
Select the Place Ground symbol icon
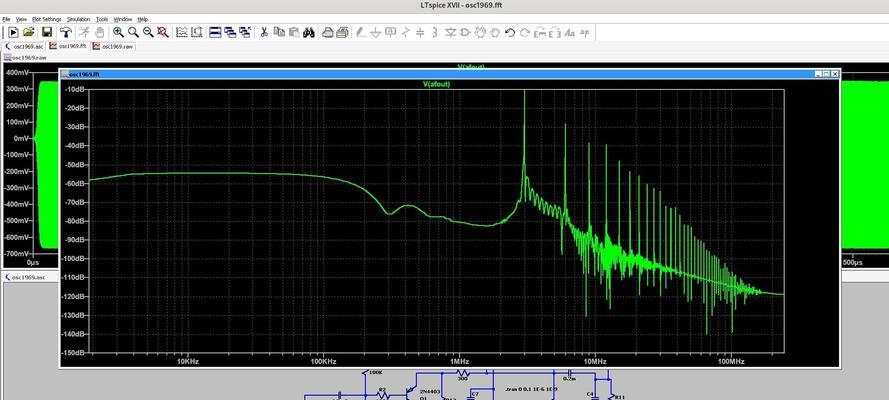click(x=375, y=33)
